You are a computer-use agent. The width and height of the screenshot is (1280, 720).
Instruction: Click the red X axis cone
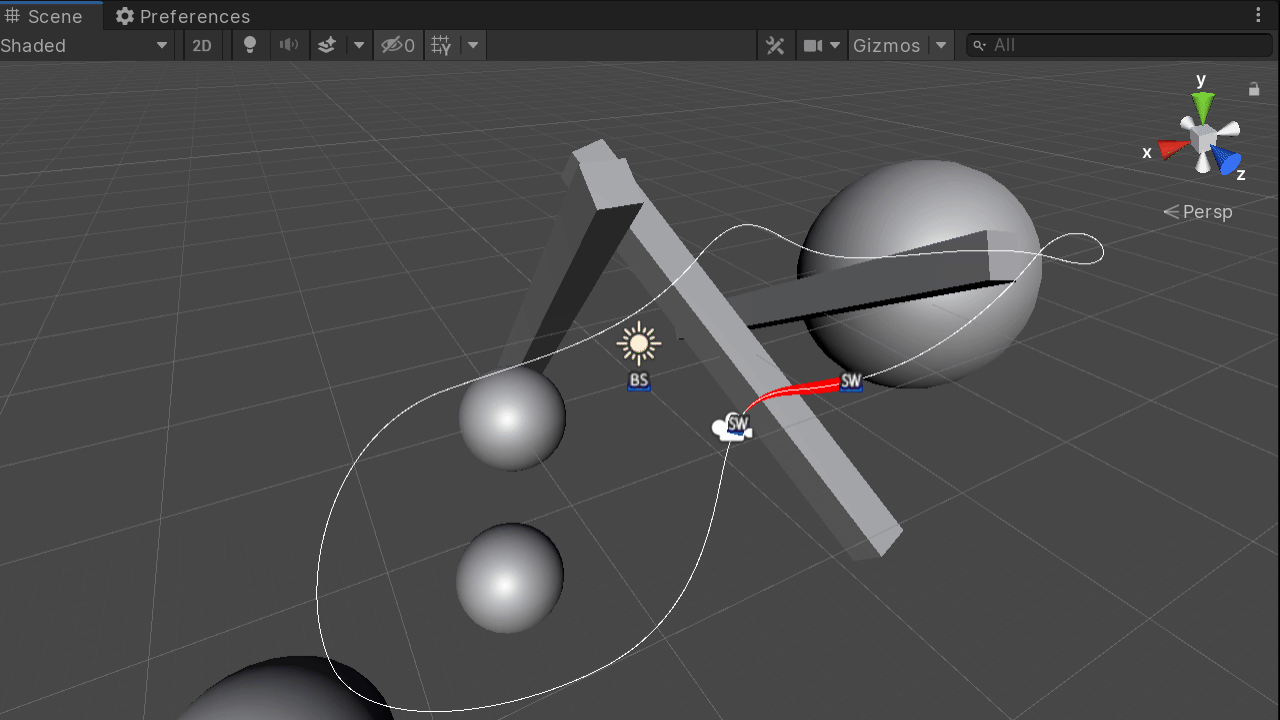click(x=1173, y=149)
